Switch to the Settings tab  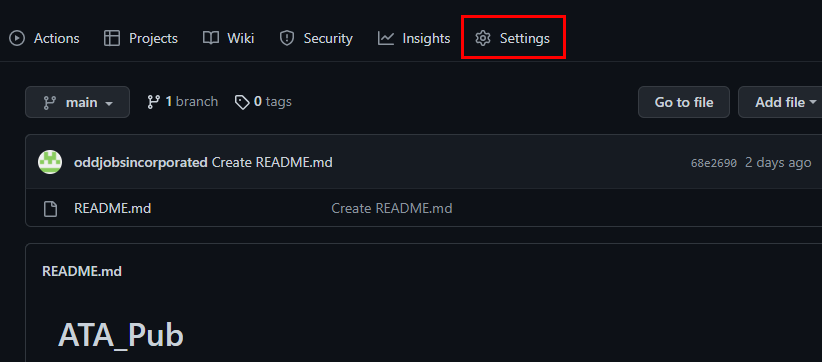point(512,38)
